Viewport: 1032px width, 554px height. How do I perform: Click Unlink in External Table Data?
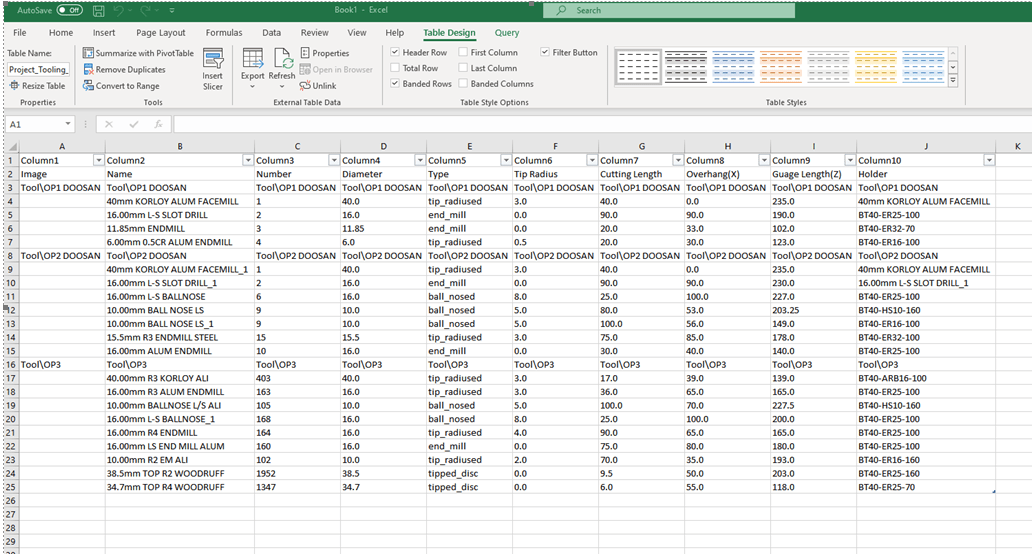click(x=318, y=86)
